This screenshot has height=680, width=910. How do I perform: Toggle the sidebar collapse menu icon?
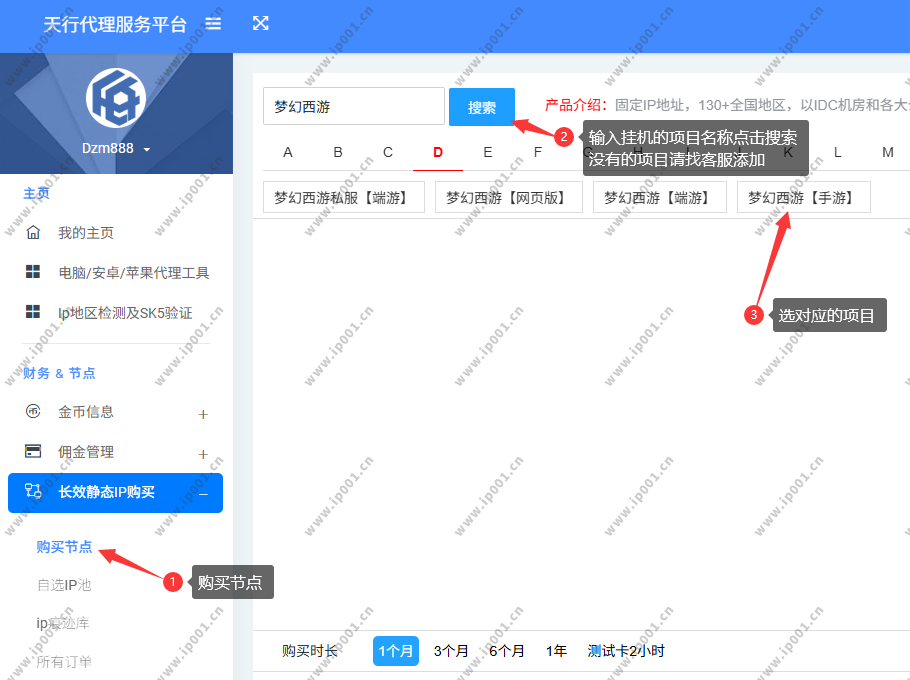(213, 24)
